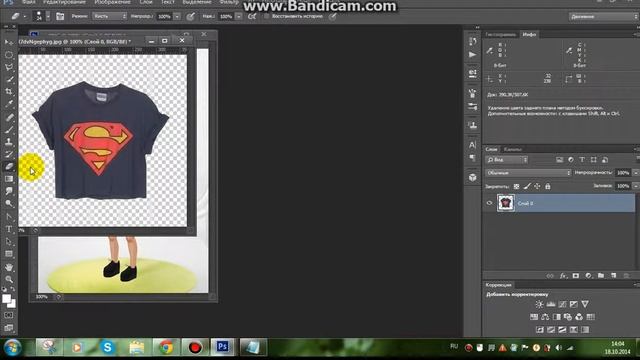
Task: Toggle Quick Mask mode icon
Action: (9, 315)
